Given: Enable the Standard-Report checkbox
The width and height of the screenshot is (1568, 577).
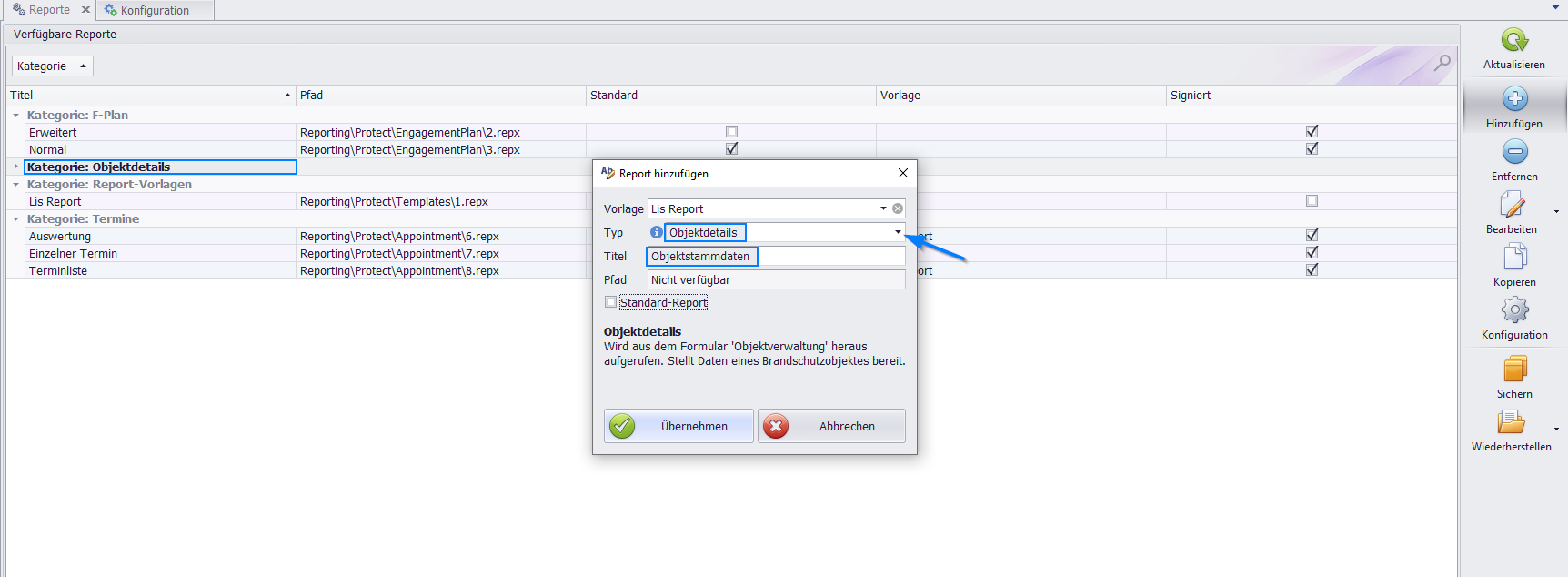Looking at the screenshot, I should tap(610, 302).
